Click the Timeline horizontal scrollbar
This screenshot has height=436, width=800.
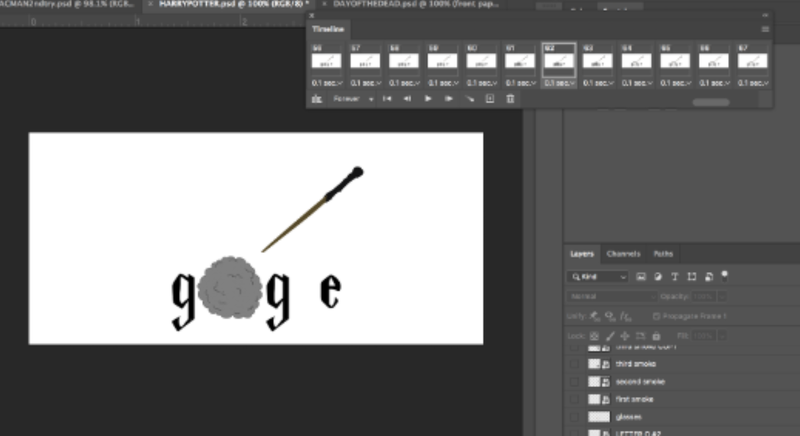(711, 102)
